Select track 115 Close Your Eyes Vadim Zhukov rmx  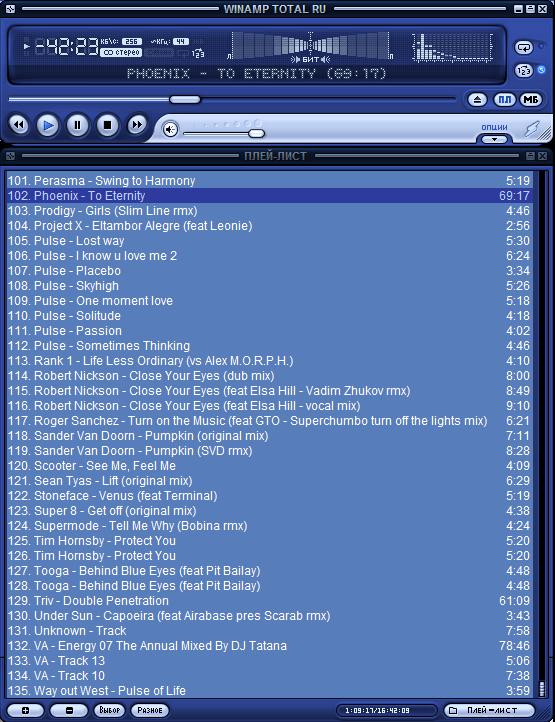[x=269, y=390]
